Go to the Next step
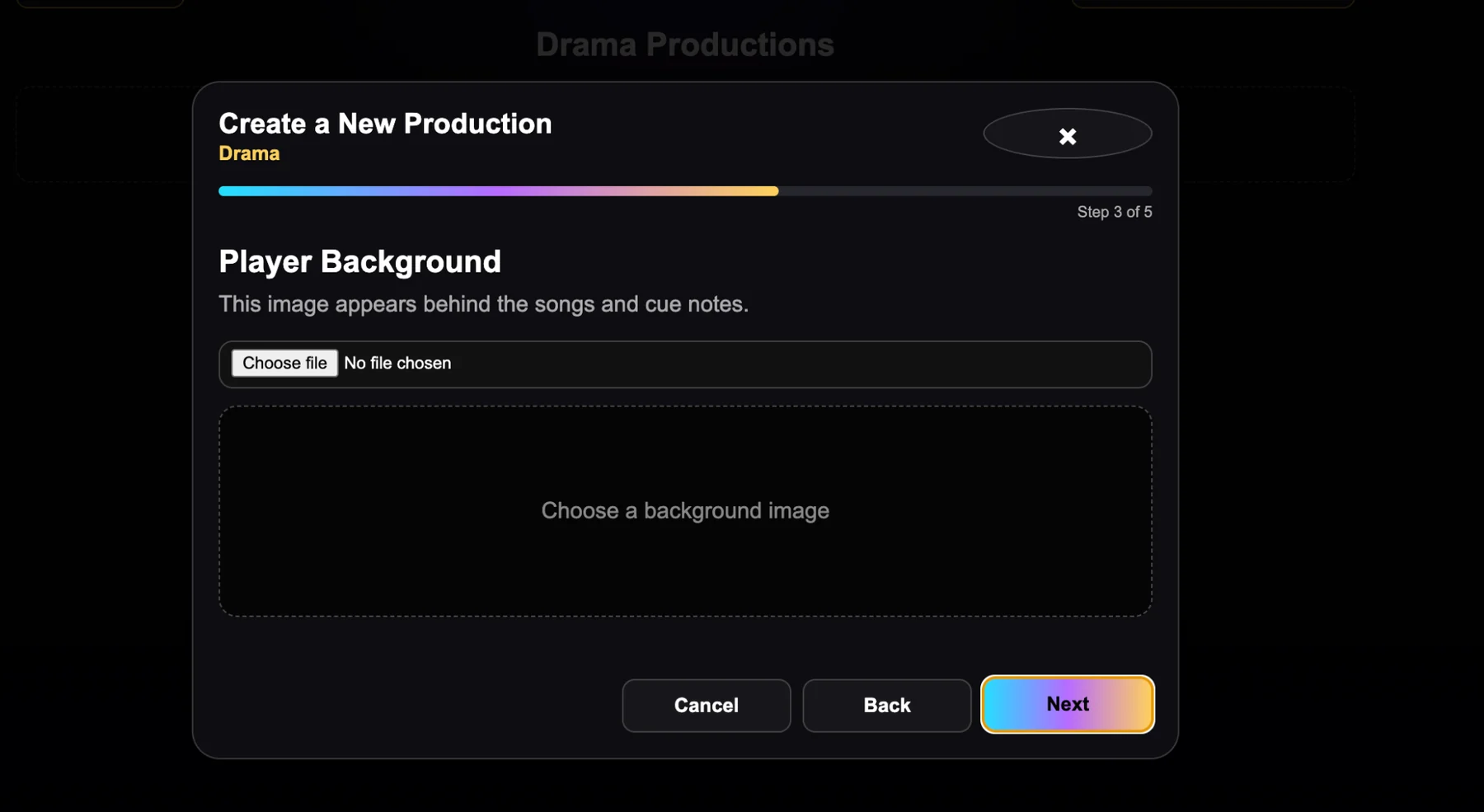 tap(1067, 704)
